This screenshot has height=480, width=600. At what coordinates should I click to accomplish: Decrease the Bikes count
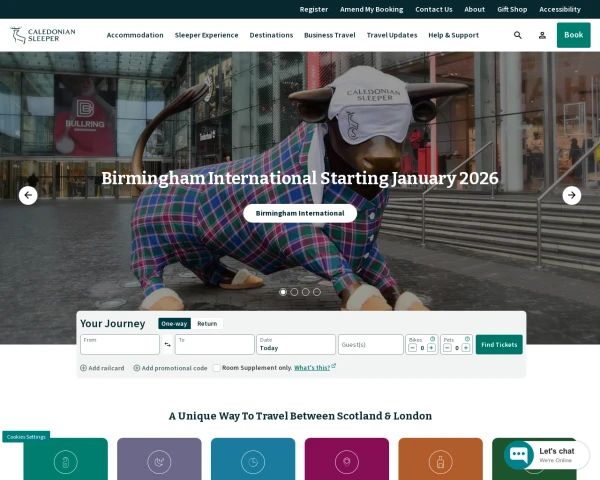tap(412, 348)
